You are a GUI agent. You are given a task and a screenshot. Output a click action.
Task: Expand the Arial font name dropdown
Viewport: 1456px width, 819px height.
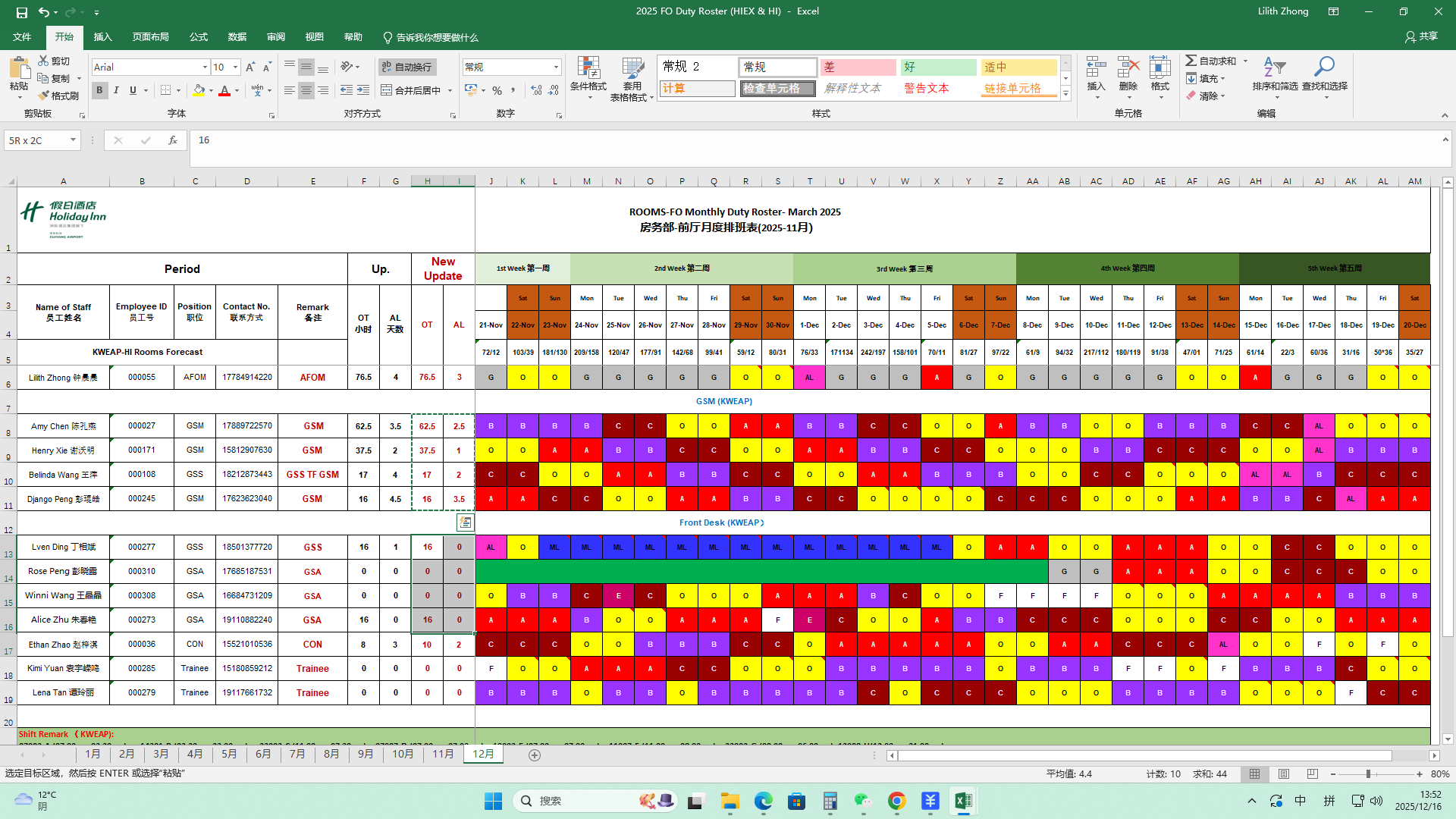coord(205,67)
